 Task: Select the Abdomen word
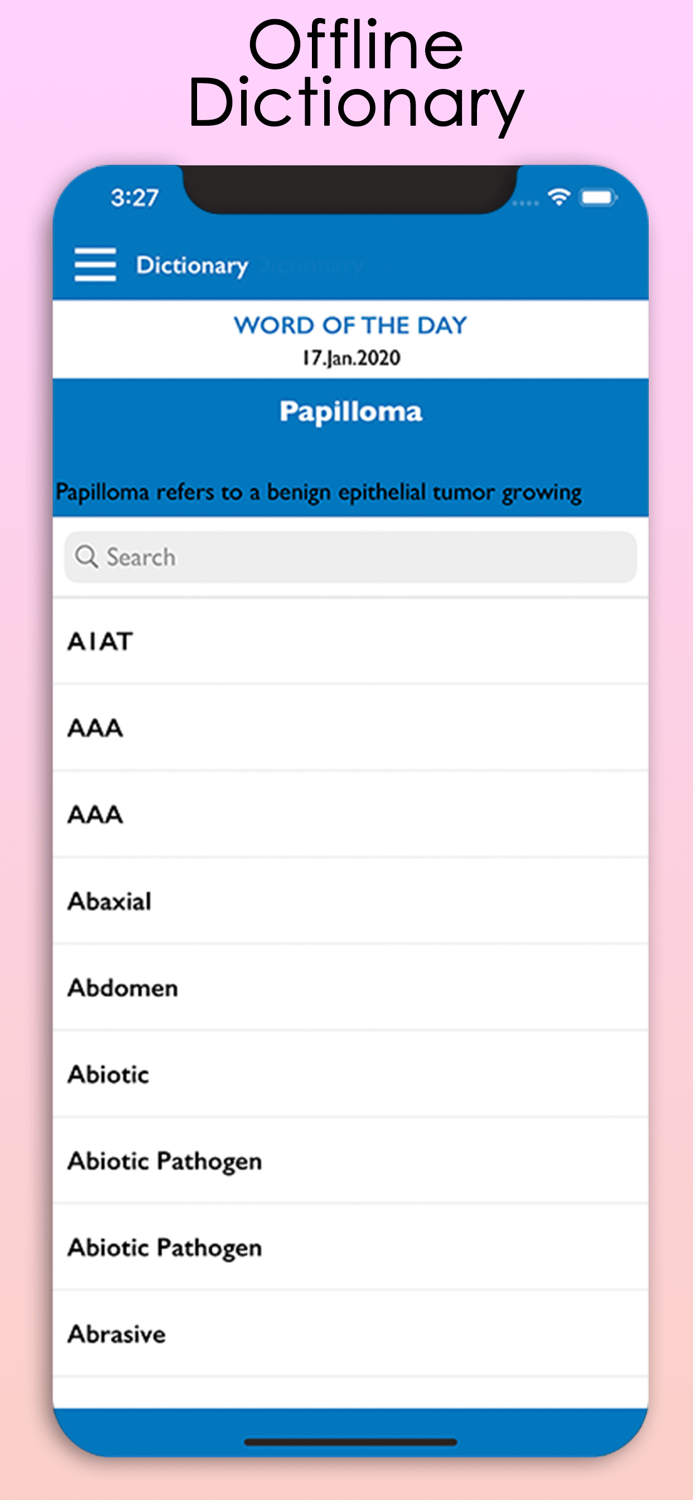(121, 987)
